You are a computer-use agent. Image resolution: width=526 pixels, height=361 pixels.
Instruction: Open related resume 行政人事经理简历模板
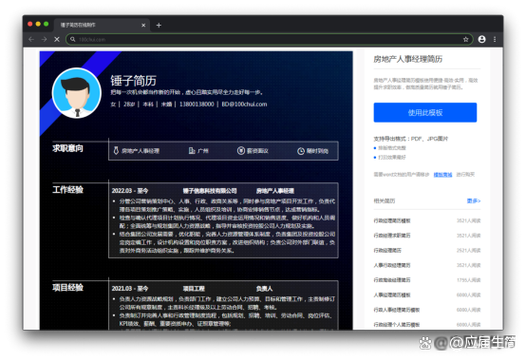point(397,310)
